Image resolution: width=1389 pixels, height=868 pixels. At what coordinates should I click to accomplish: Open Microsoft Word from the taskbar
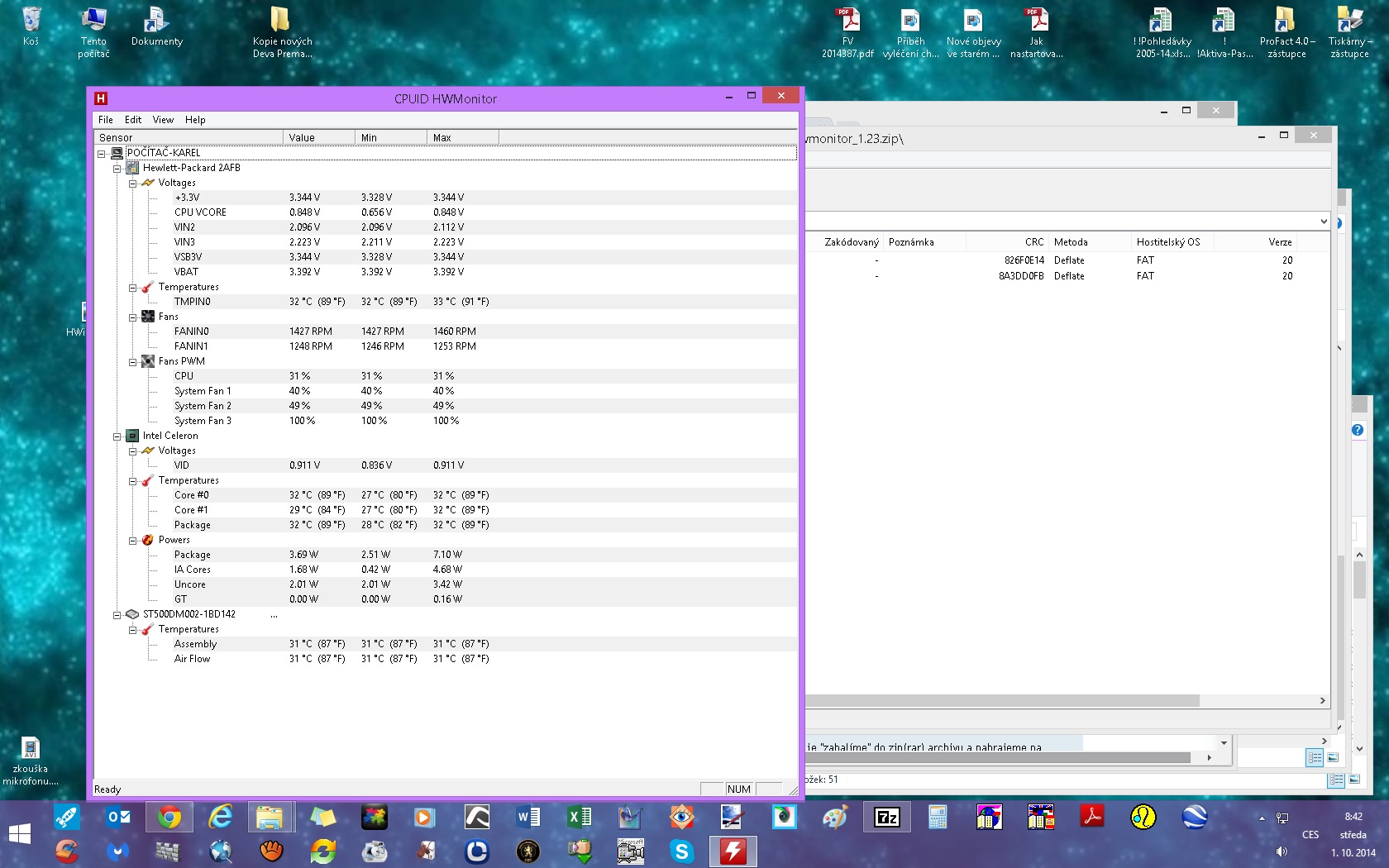[527, 818]
